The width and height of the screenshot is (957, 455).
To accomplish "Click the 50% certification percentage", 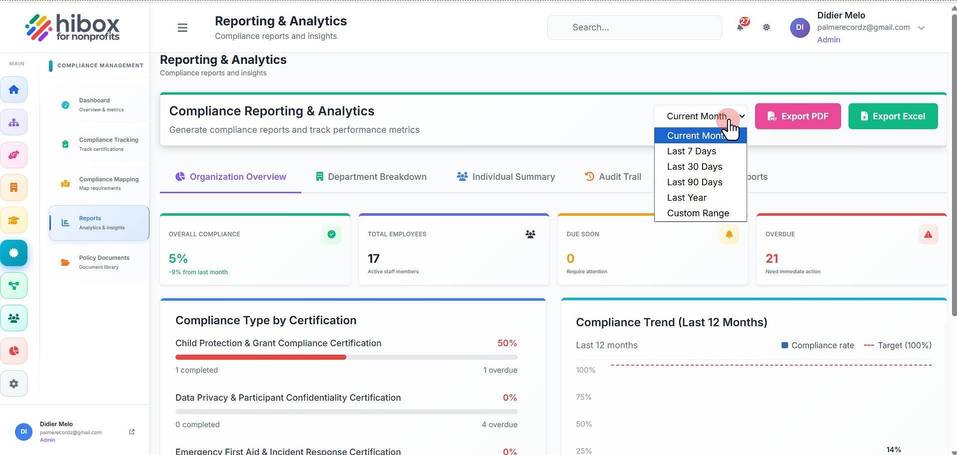I will [x=507, y=343].
